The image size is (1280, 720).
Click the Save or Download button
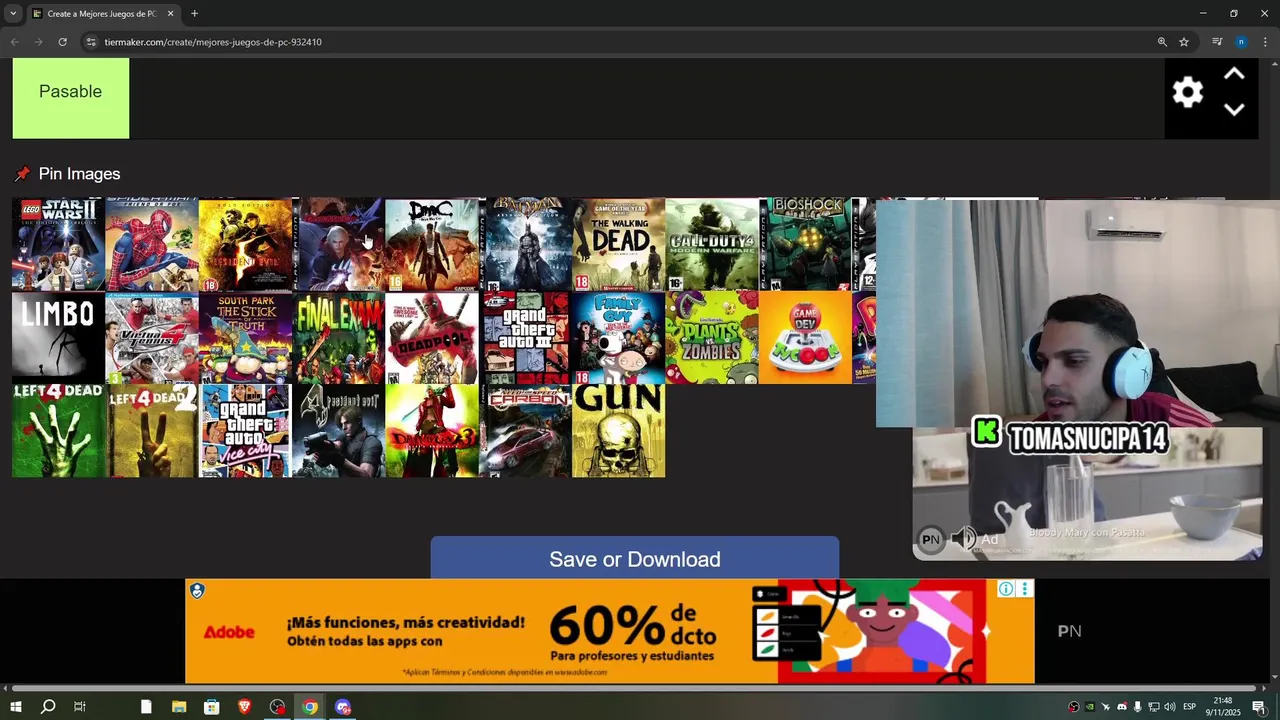(x=635, y=558)
